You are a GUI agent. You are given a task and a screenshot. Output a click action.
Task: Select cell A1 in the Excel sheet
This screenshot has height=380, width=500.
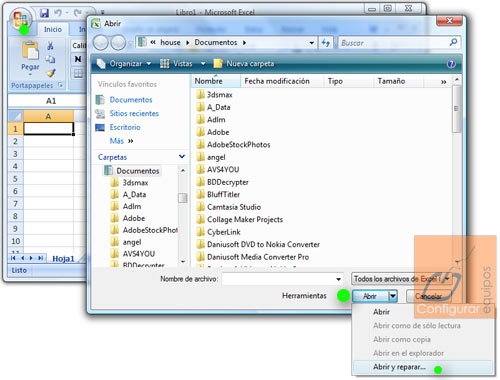click(x=49, y=129)
